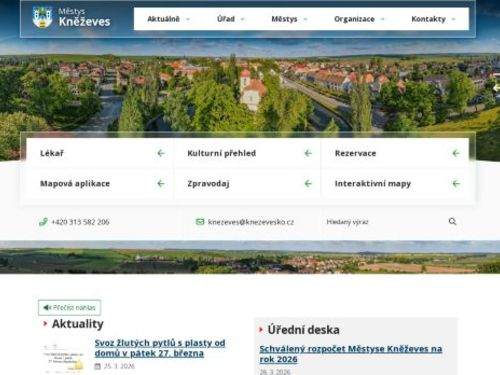The width and height of the screenshot is (500, 375).
Task: Focus the Hledaný výraz search field
Action: tap(383, 222)
